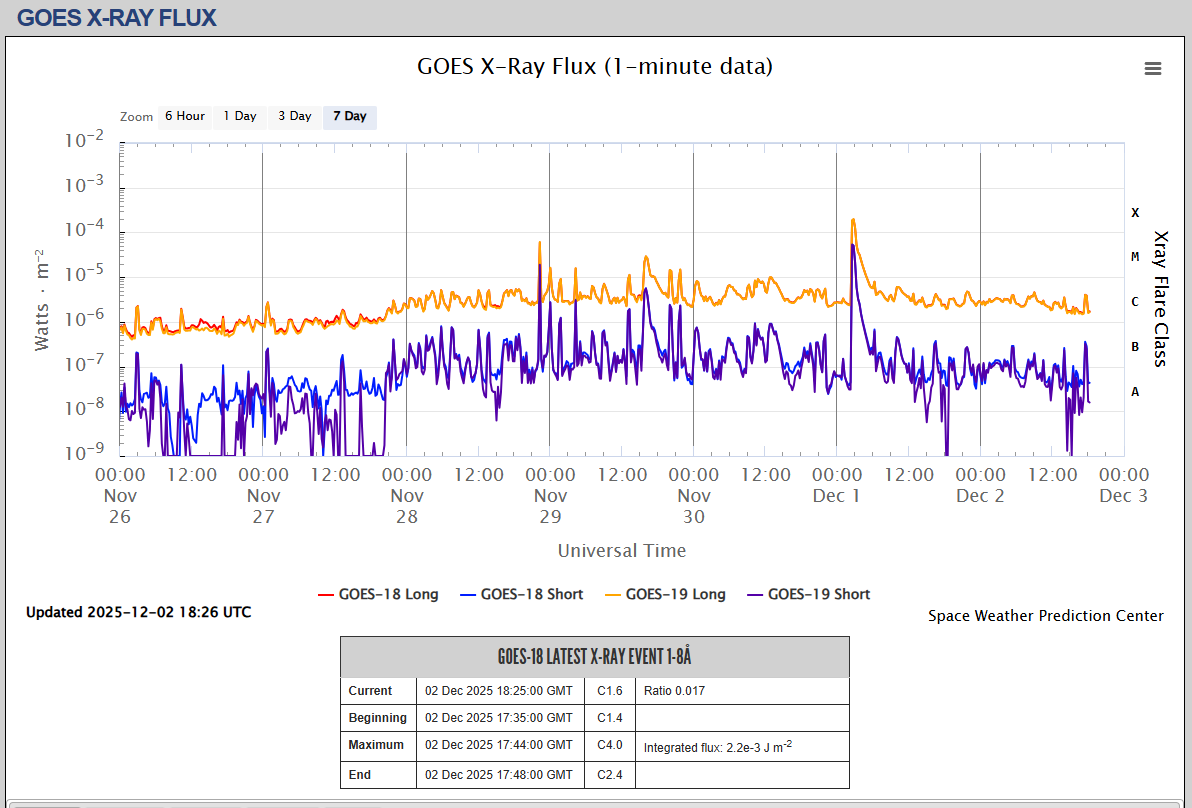The width and height of the screenshot is (1192, 808).
Task: Select the Dec 1 flare peak on chart
Action: click(853, 220)
